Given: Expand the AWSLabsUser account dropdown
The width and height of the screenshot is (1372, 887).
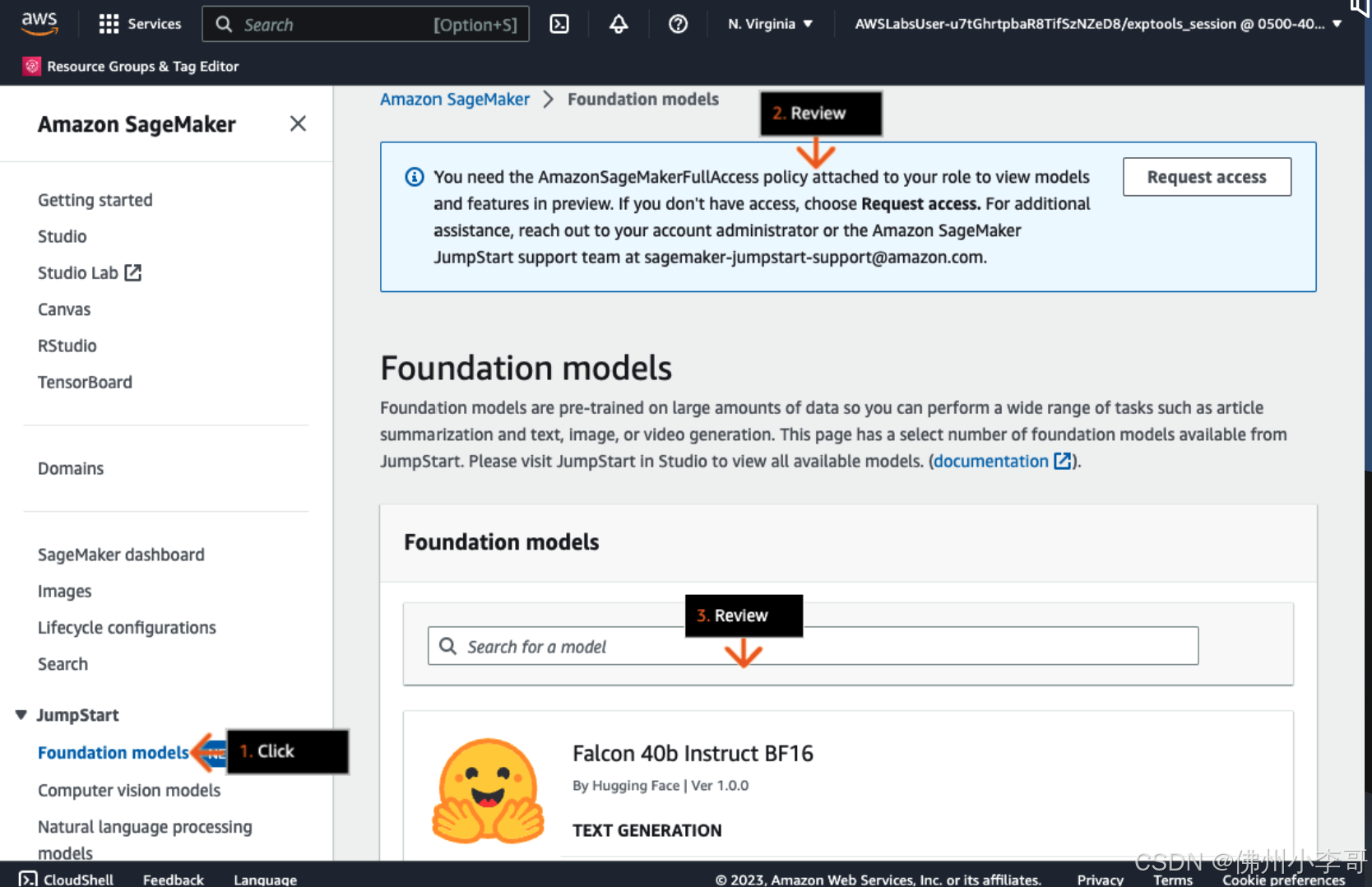Looking at the screenshot, I should 1098,24.
